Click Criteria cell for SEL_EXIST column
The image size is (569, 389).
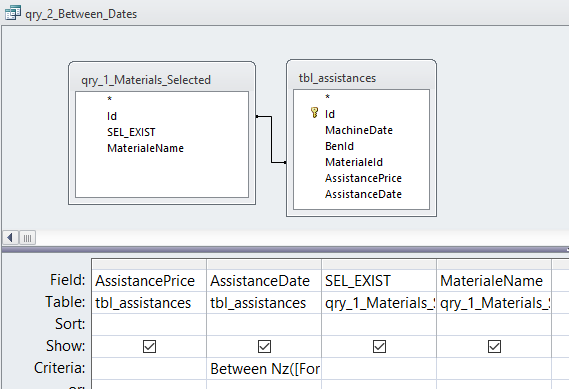pos(379,369)
